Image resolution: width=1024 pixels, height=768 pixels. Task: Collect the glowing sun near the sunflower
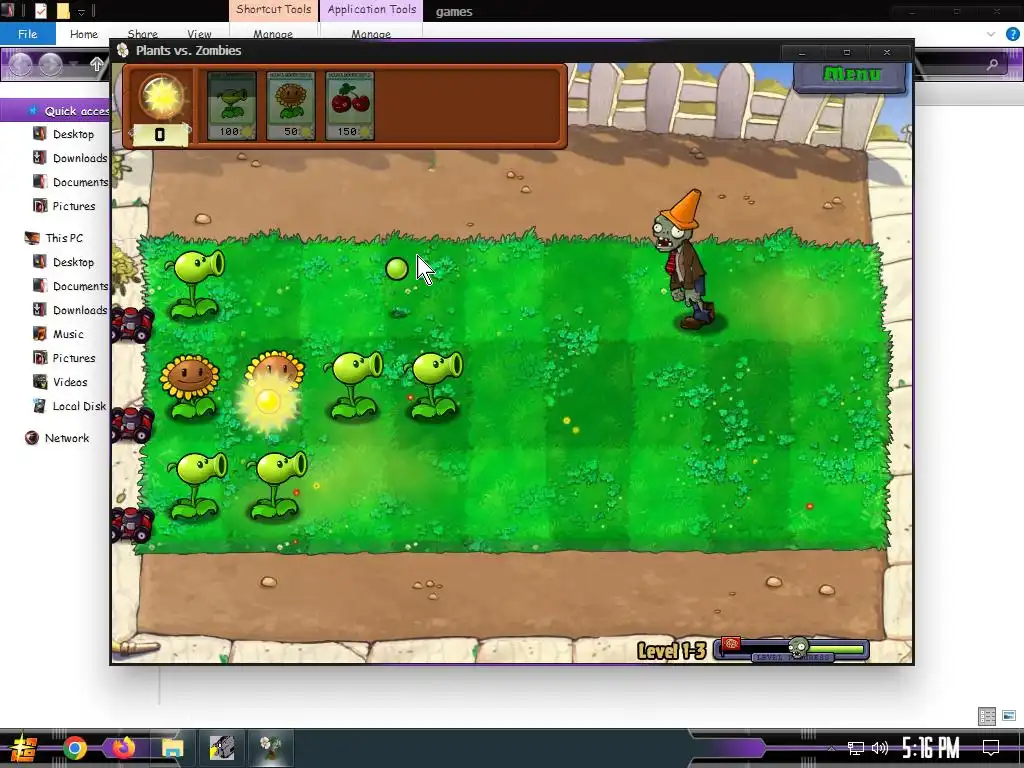coord(268,401)
